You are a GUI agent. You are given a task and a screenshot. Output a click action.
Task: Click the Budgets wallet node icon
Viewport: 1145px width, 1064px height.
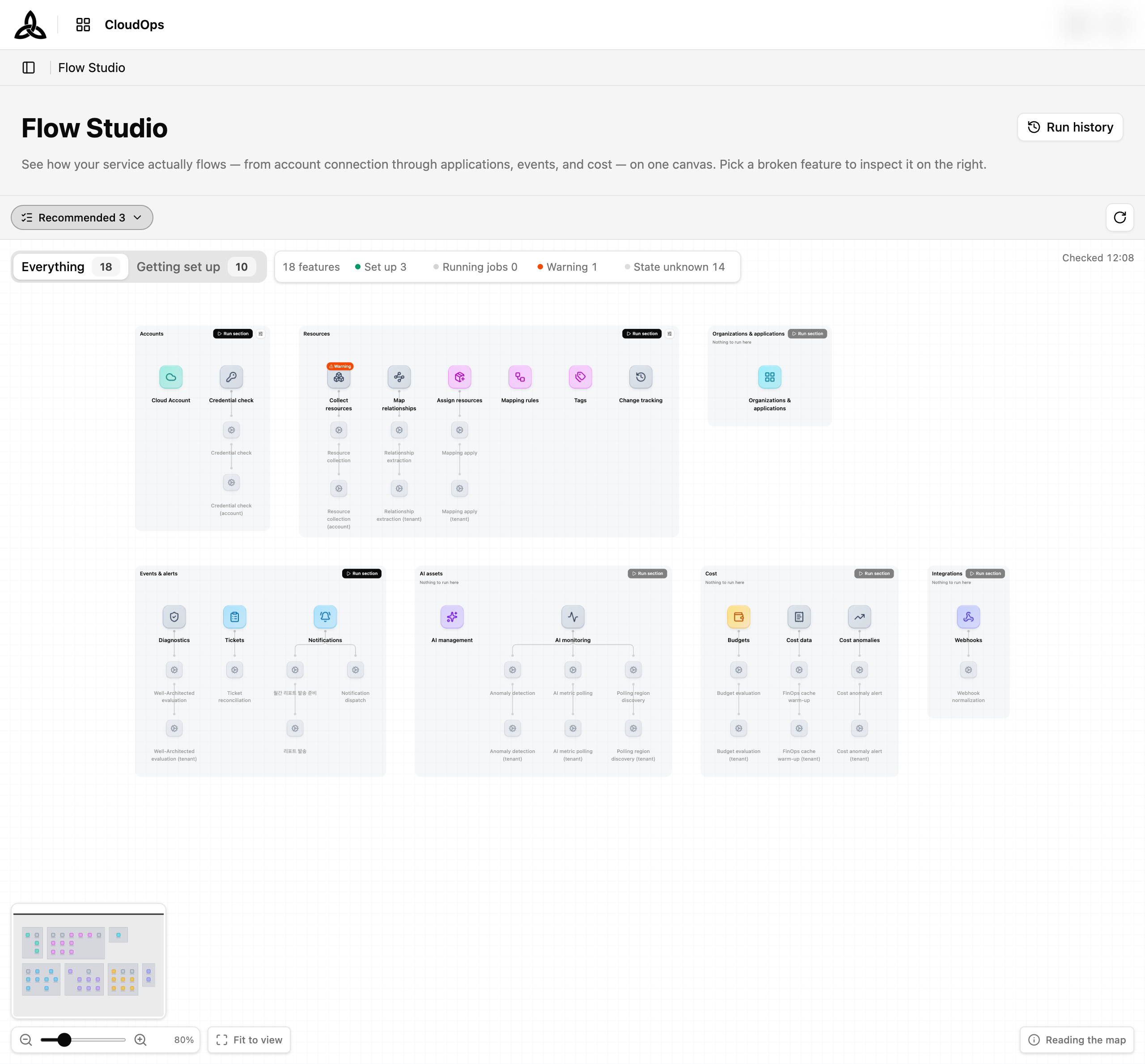(x=738, y=617)
